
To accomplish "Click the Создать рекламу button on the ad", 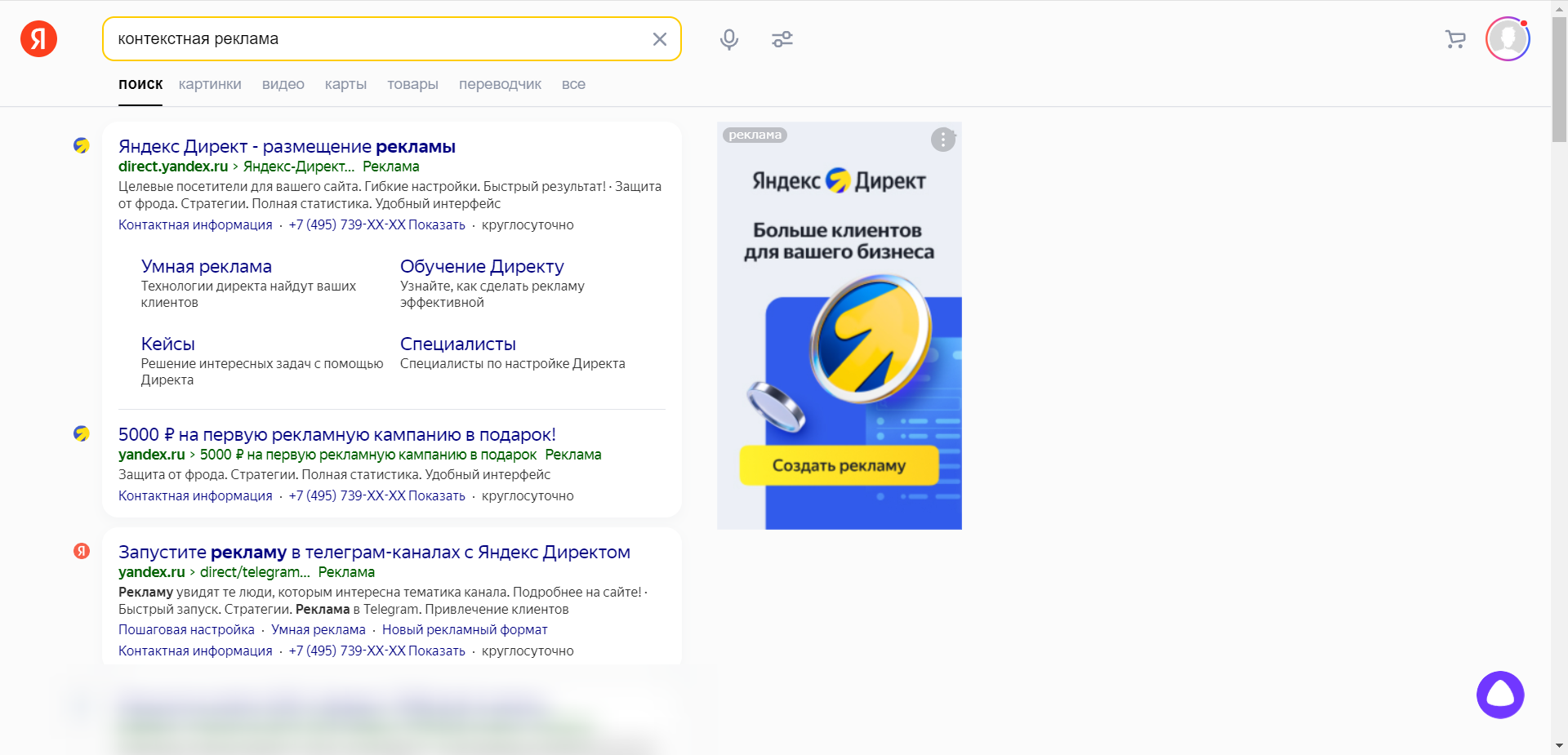I will (839, 465).
